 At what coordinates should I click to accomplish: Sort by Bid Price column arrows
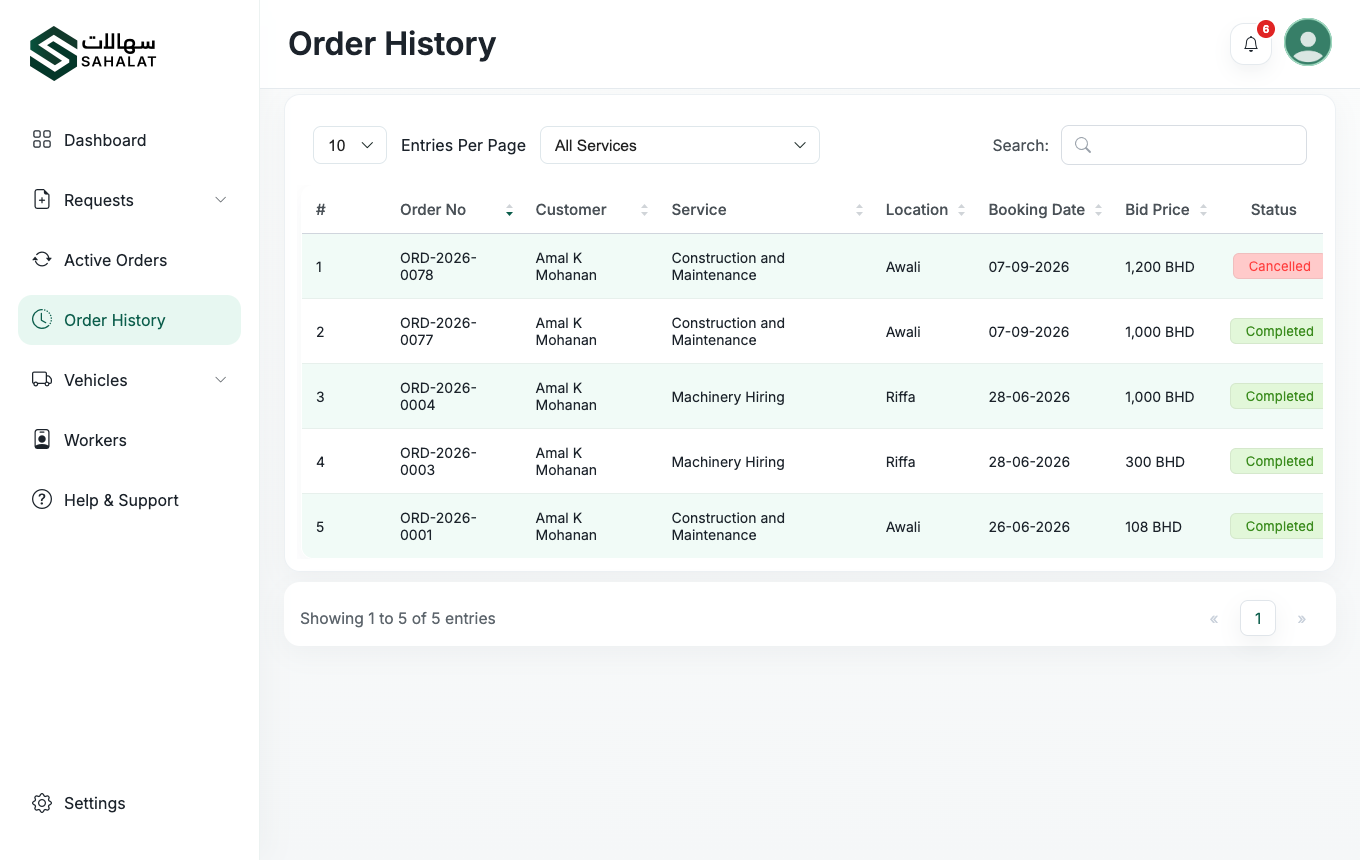click(1204, 210)
